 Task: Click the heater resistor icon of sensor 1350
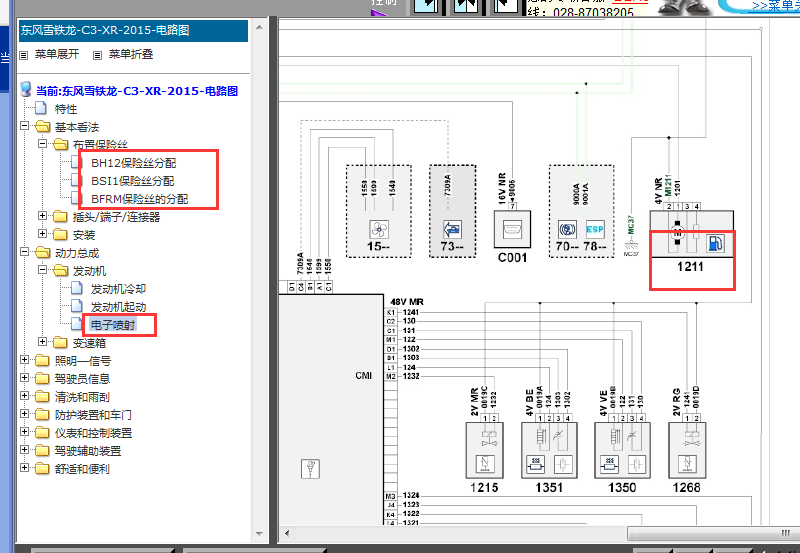(609, 463)
